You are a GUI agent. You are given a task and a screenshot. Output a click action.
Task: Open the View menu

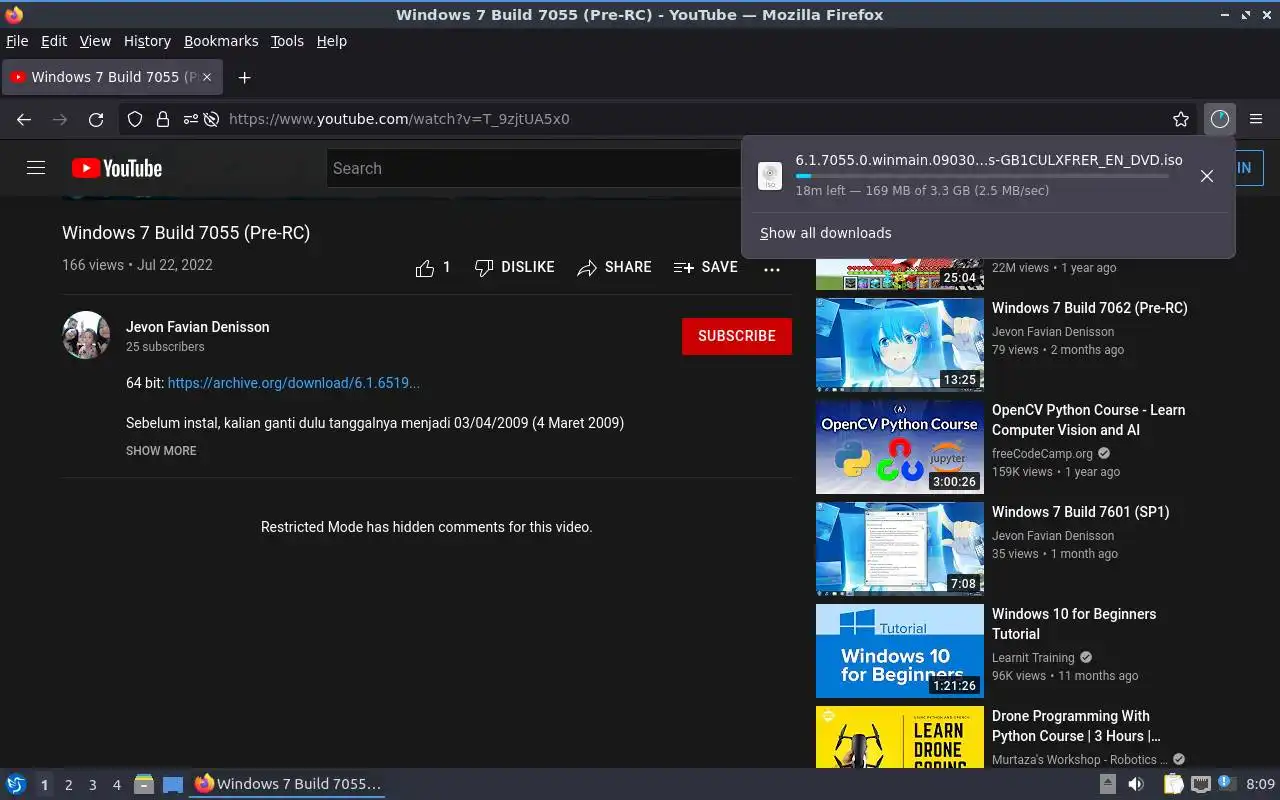pyautogui.click(x=95, y=41)
